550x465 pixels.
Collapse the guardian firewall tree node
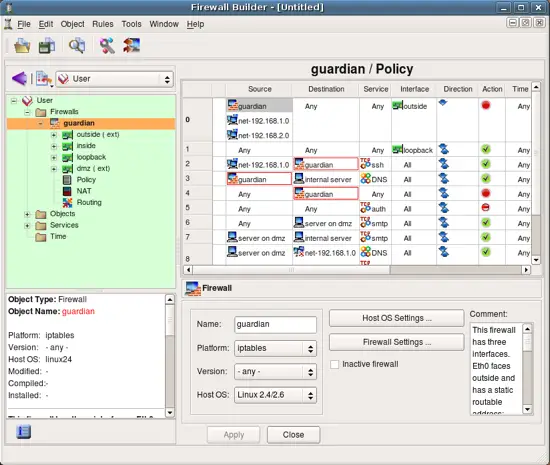[x=41, y=123]
